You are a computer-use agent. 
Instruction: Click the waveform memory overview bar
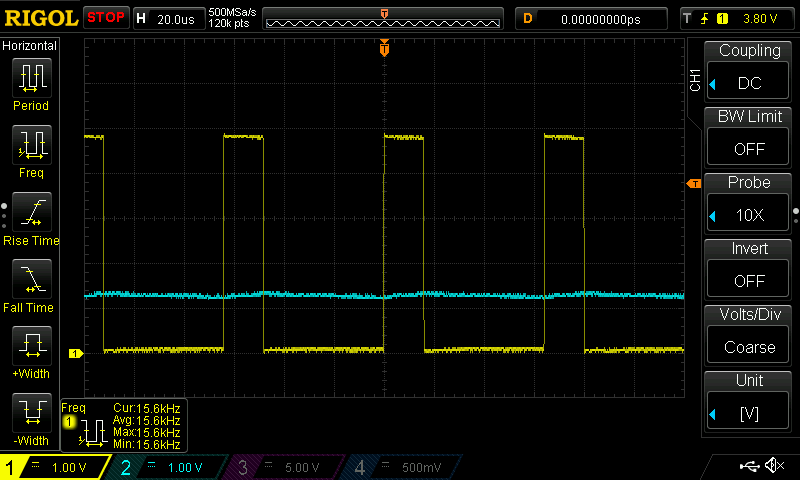coord(383,19)
